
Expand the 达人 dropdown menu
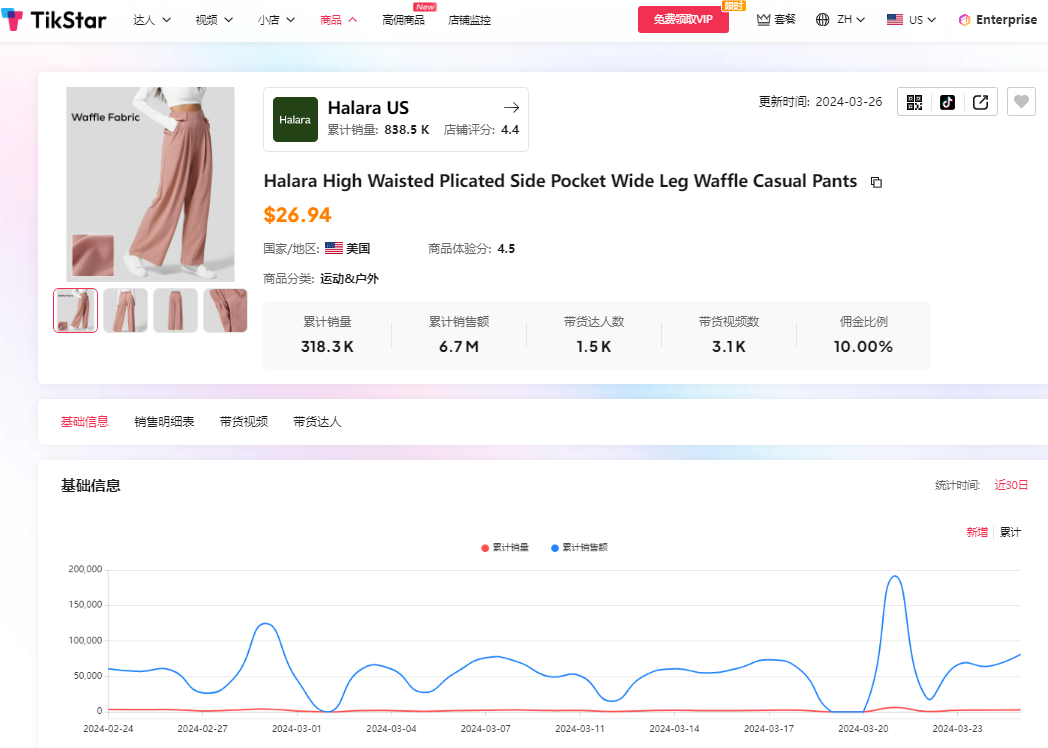click(x=152, y=20)
